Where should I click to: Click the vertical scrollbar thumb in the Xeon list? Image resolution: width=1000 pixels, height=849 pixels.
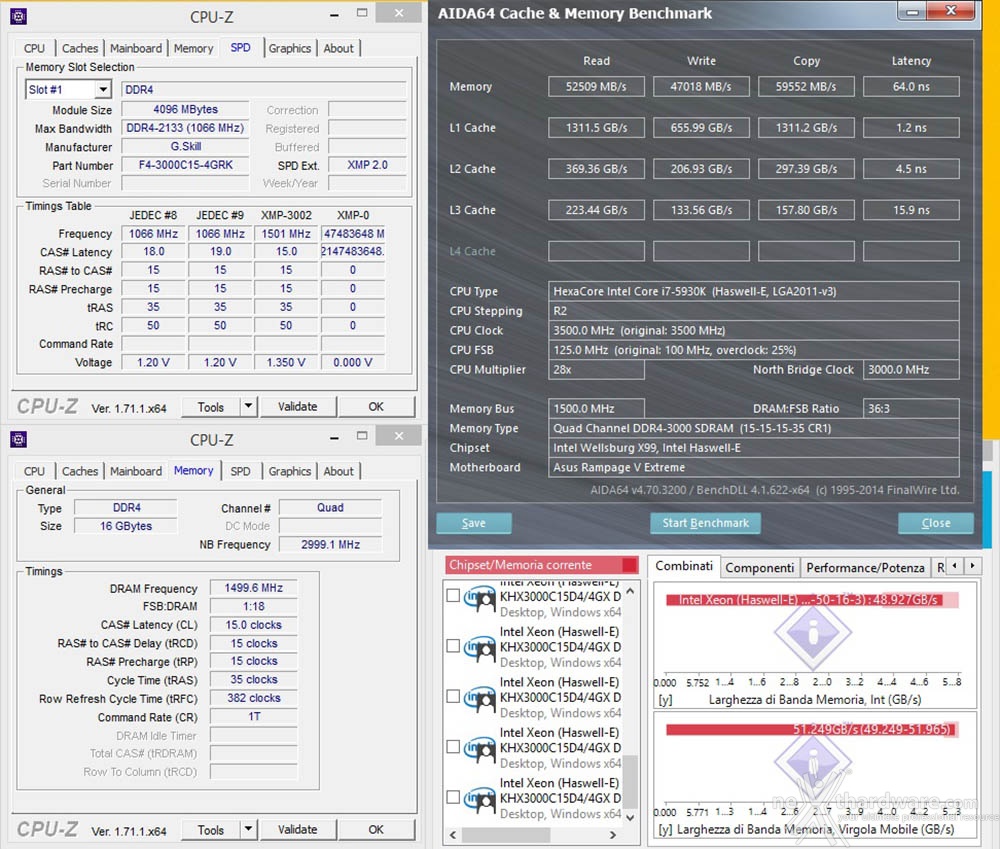tap(630, 781)
